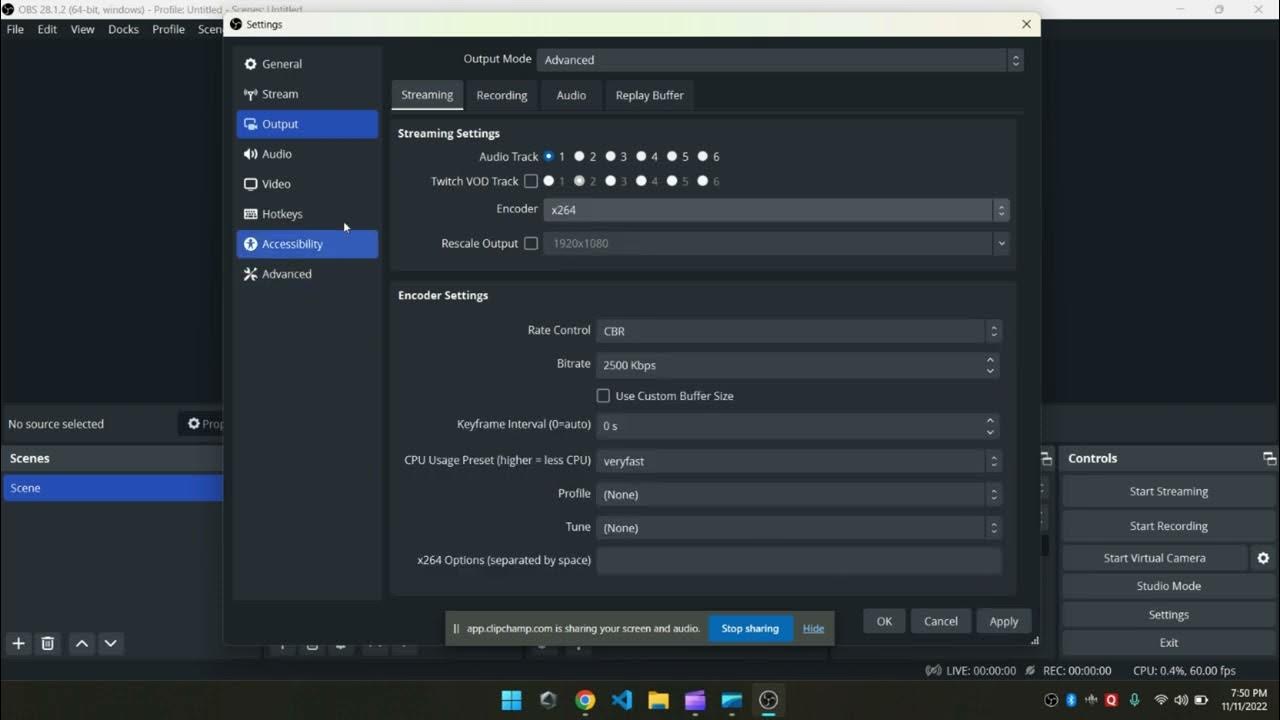The height and width of the screenshot is (720, 1280).
Task: Switch to the Replay Buffer tab
Action: click(650, 95)
